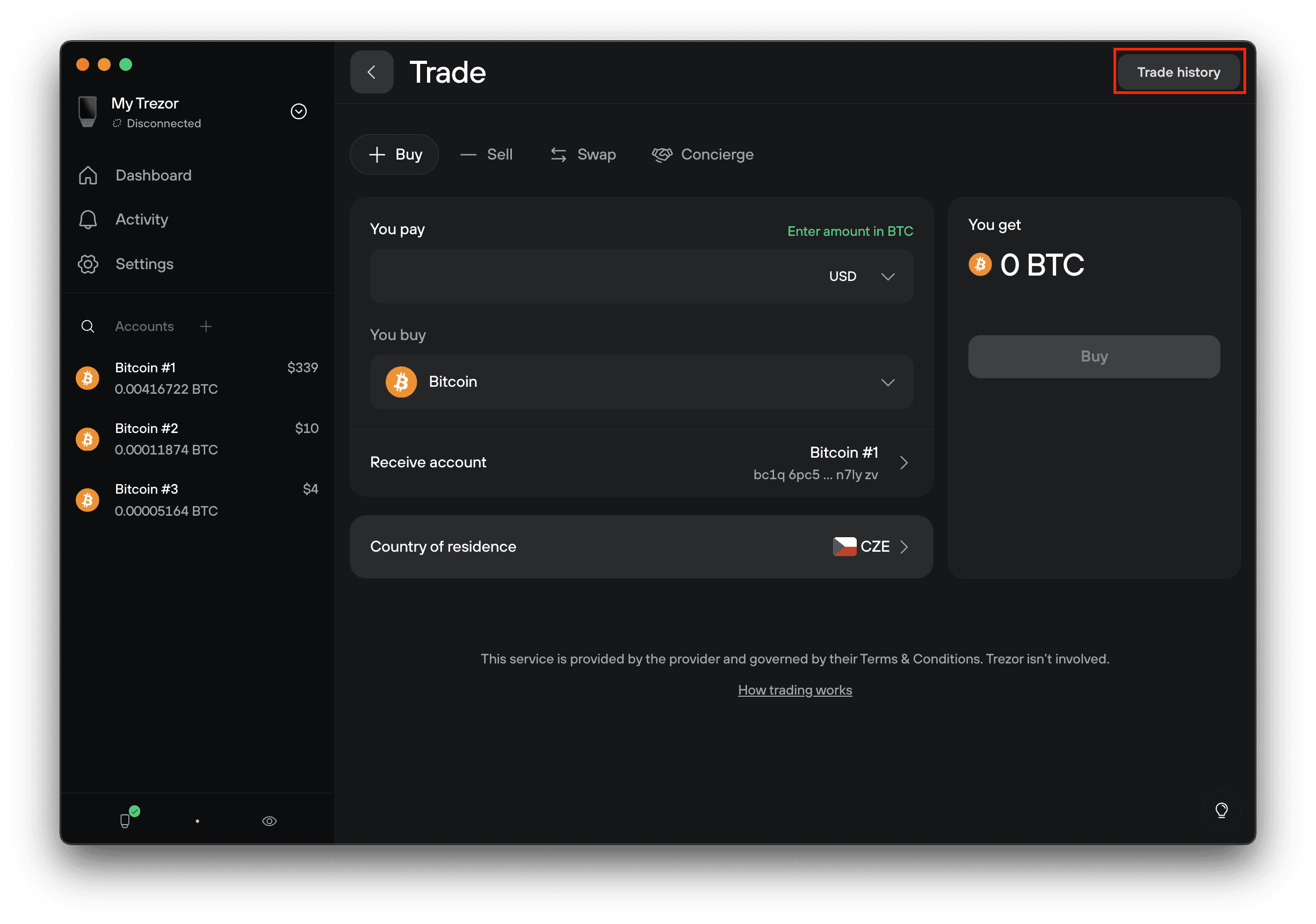Click the receive address bc1q 6pc5 ... n7ly zv
This screenshot has width=1316, height=924.
815,475
